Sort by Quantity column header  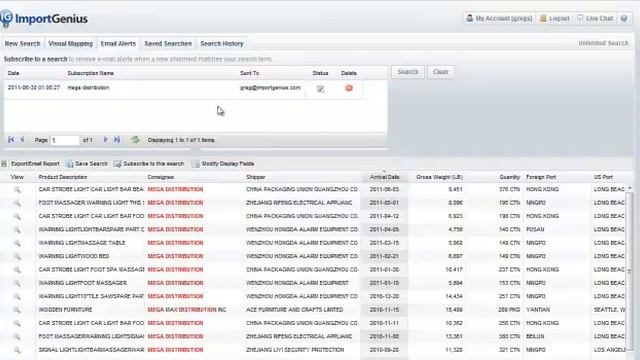pos(509,177)
